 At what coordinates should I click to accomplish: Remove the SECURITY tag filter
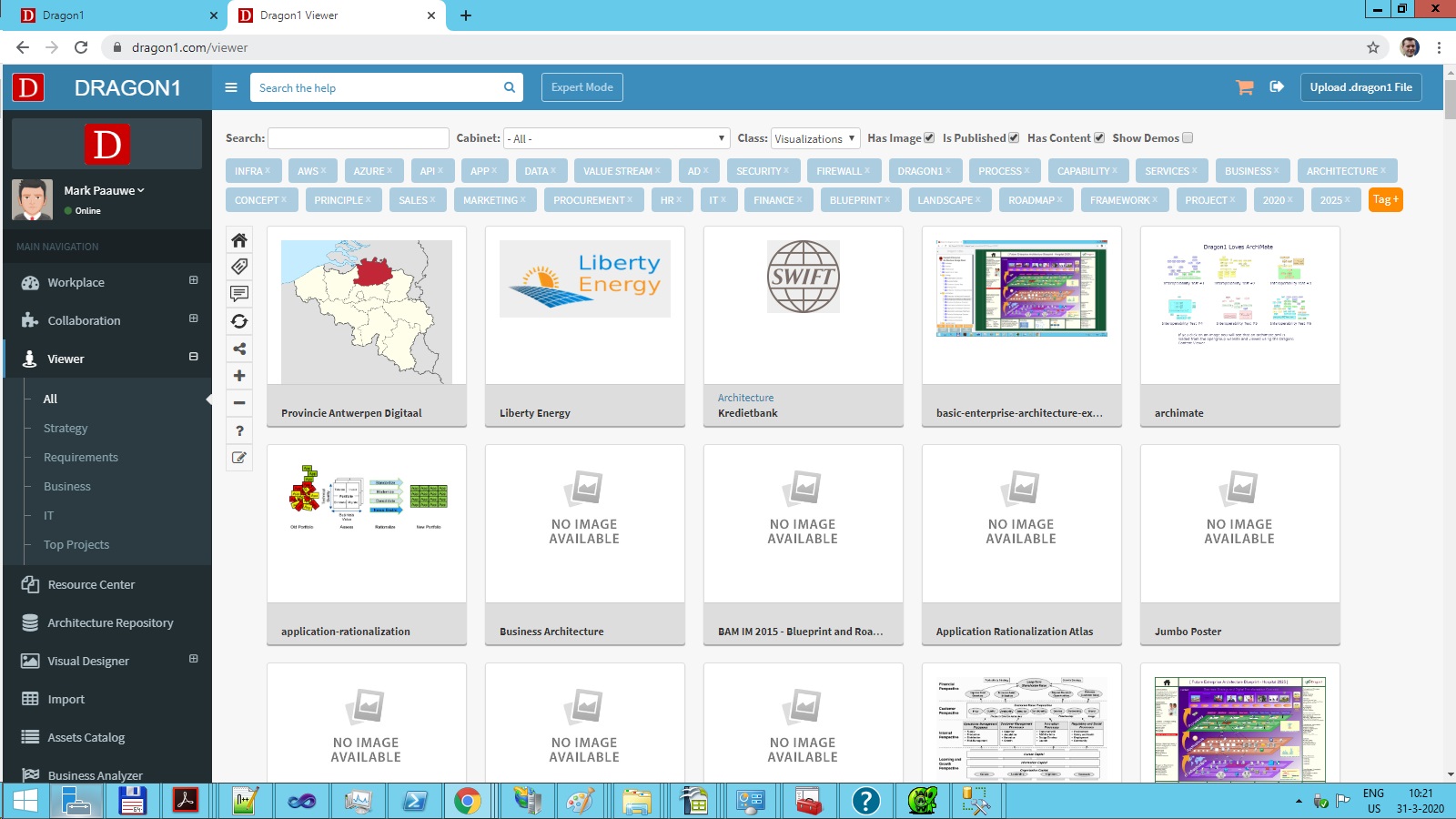pos(786,170)
